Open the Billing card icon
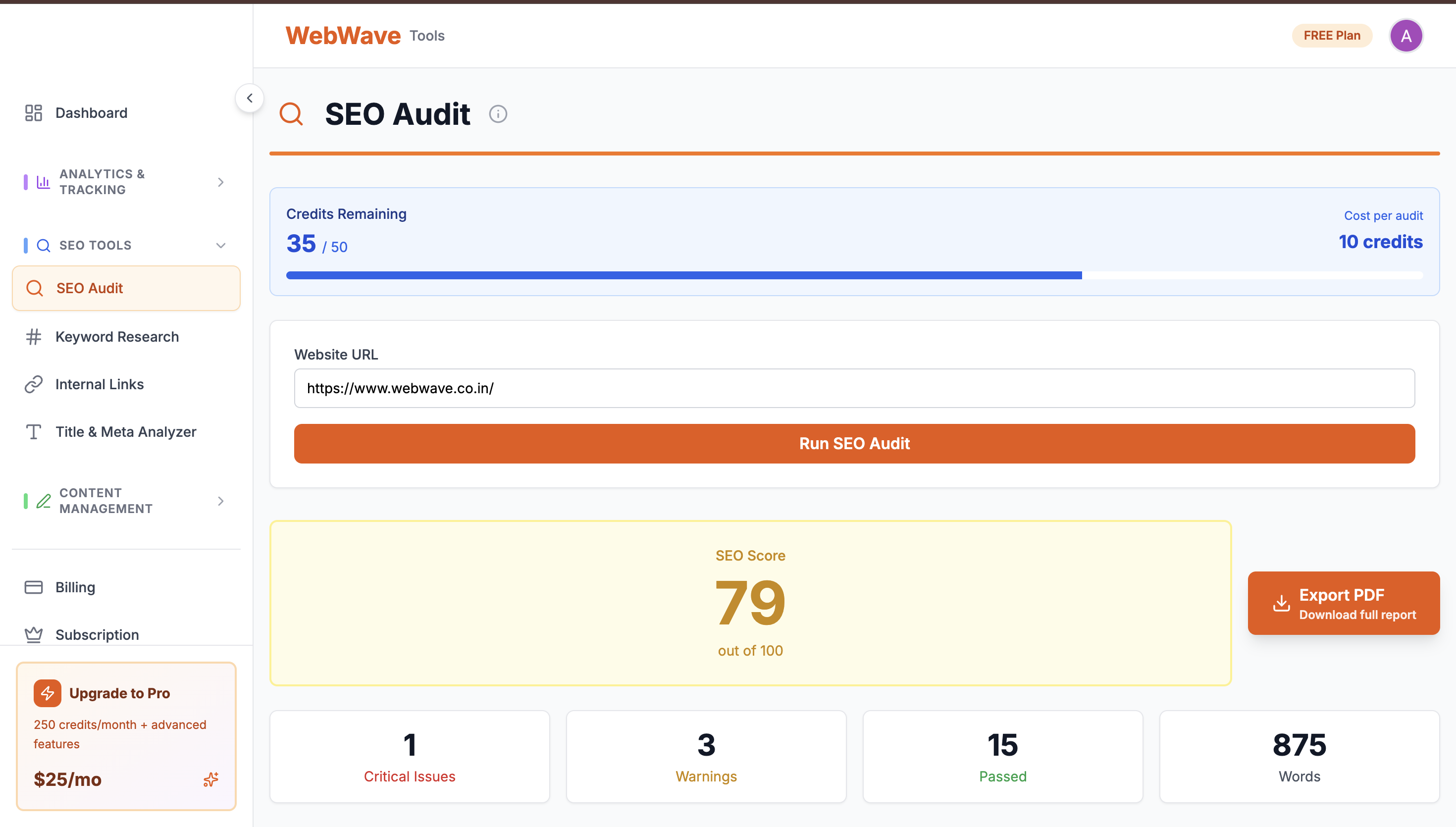This screenshot has width=1456, height=827. (x=33, y=587)
